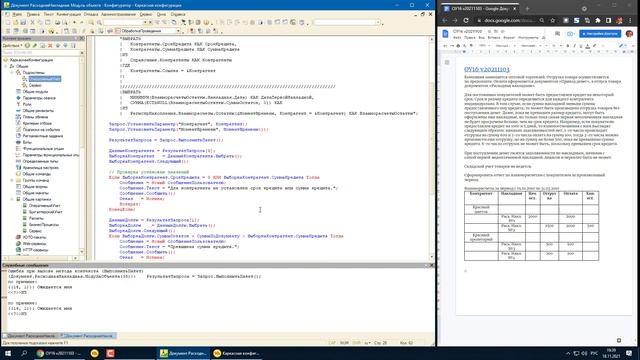This screenshot has width=640, height=360.
Task: Open Каркасная конфигурация taskbar button
Action: click(x=237, y=353)
